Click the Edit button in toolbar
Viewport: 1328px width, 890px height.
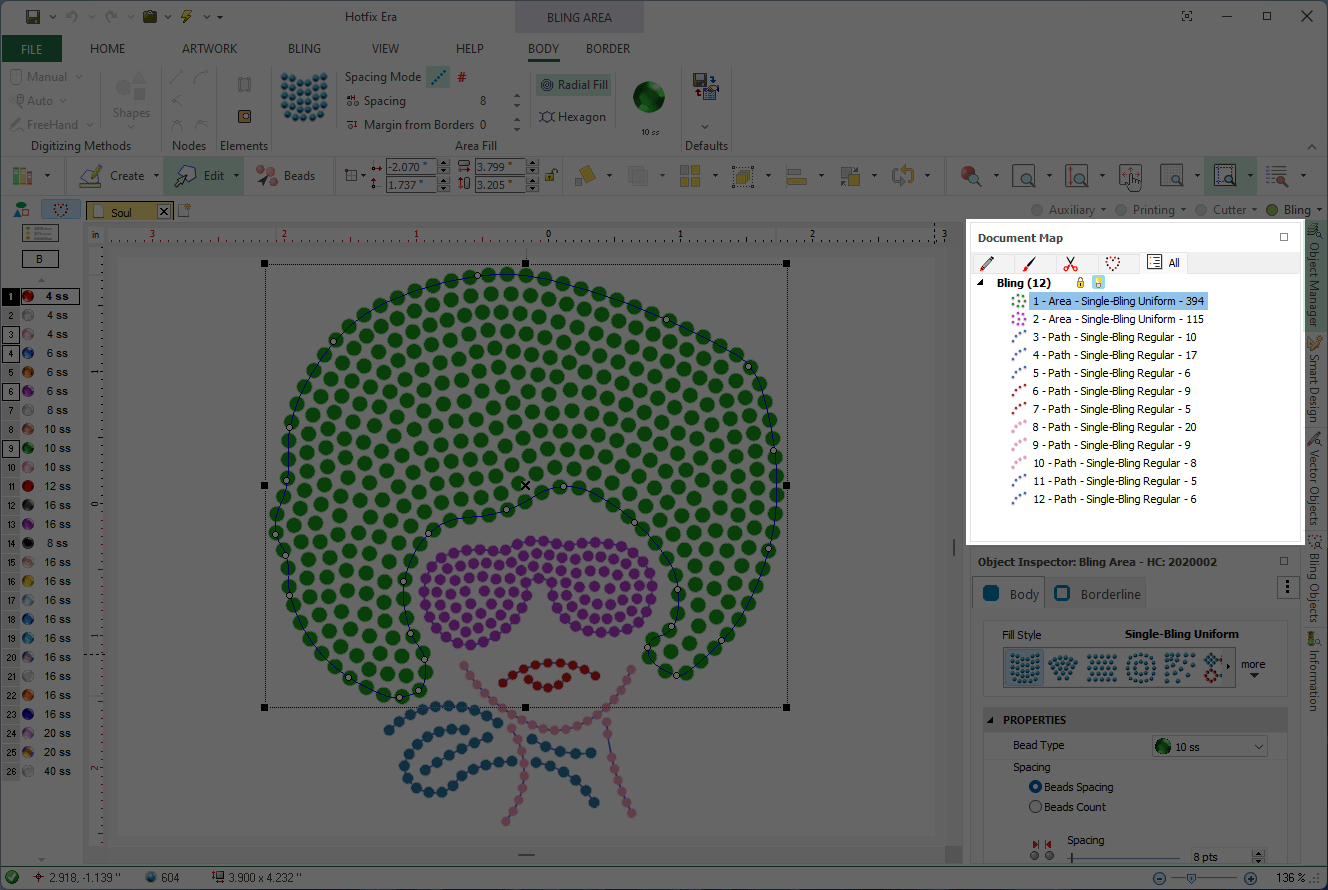point(200,176)
